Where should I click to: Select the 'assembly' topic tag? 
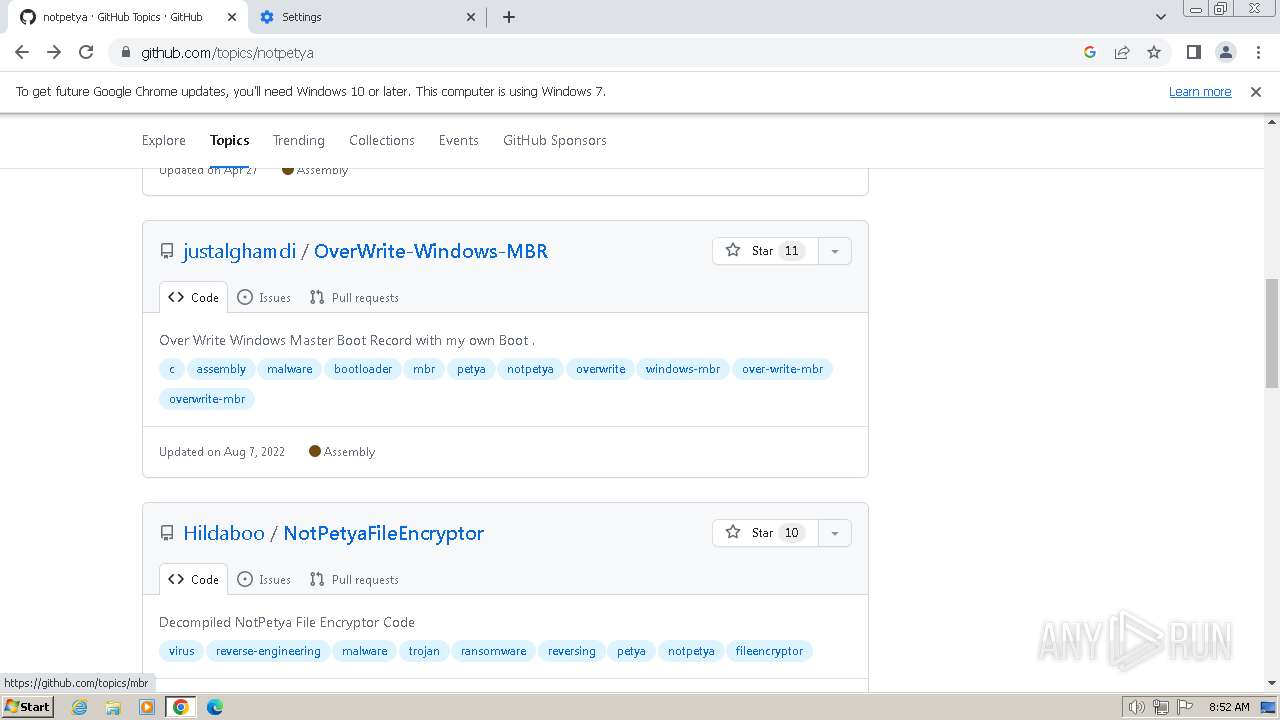[x=221, y=369]
